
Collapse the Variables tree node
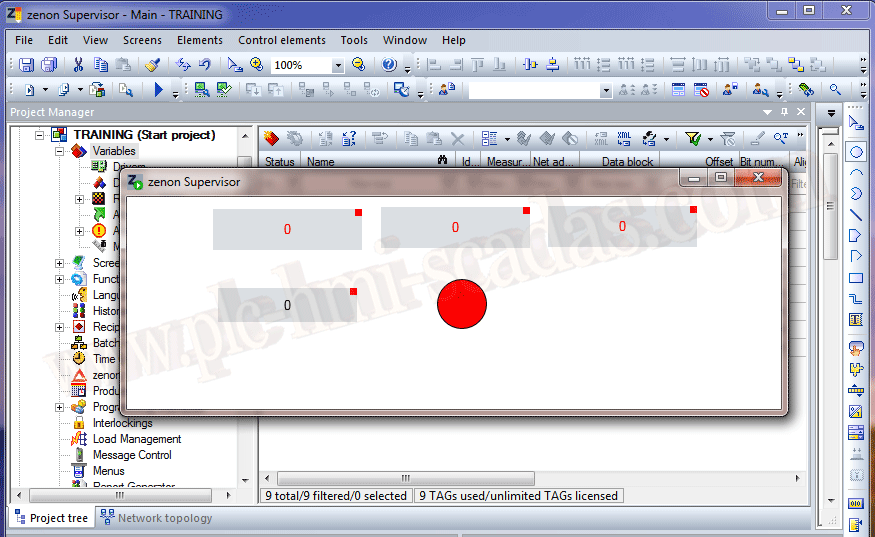tap(60, 151)
